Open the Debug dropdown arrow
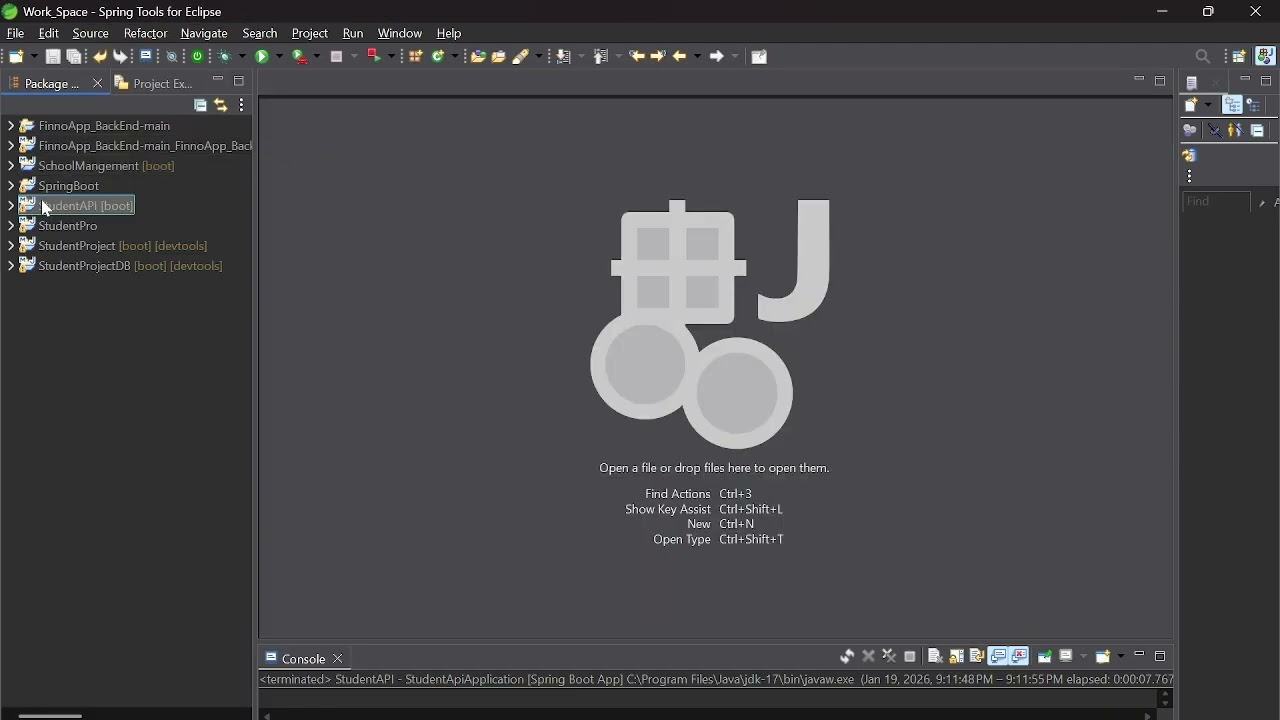 pos(242,57)
